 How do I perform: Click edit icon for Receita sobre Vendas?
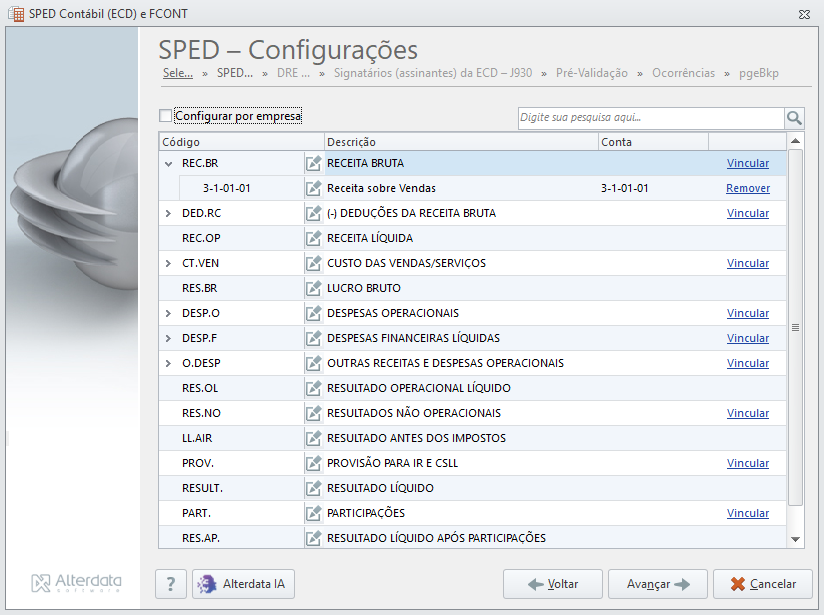coord(313,188)
